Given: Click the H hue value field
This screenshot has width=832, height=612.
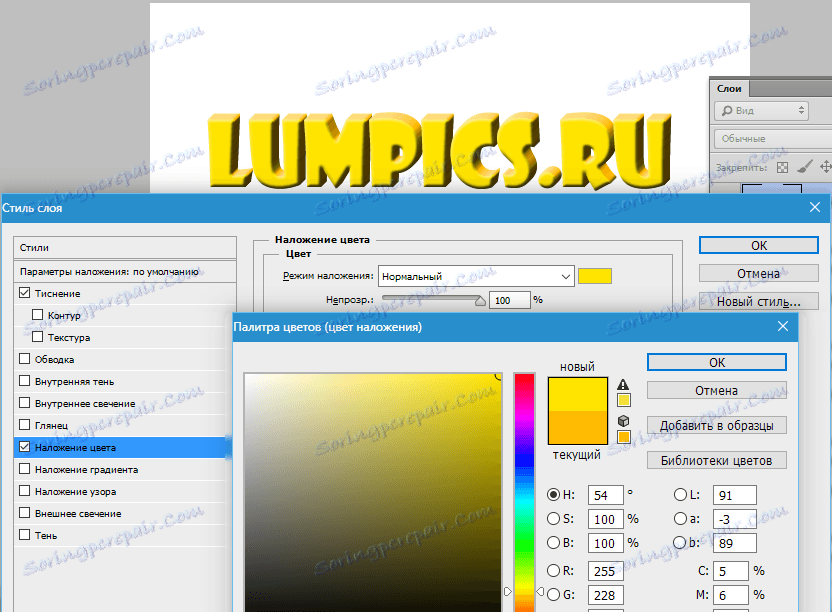Looking at the screenshot, I should point(605,495).
